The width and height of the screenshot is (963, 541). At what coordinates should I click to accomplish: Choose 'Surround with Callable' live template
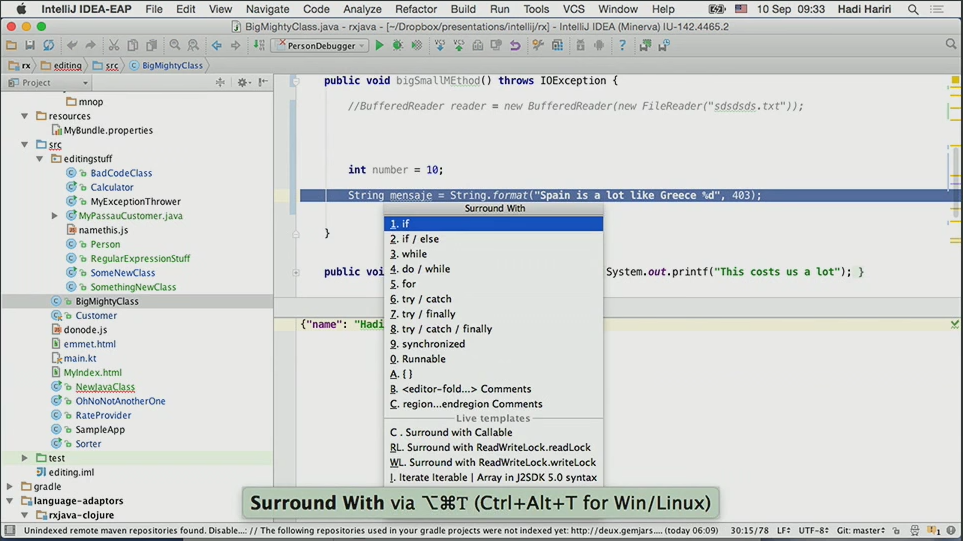pos(493,432)
